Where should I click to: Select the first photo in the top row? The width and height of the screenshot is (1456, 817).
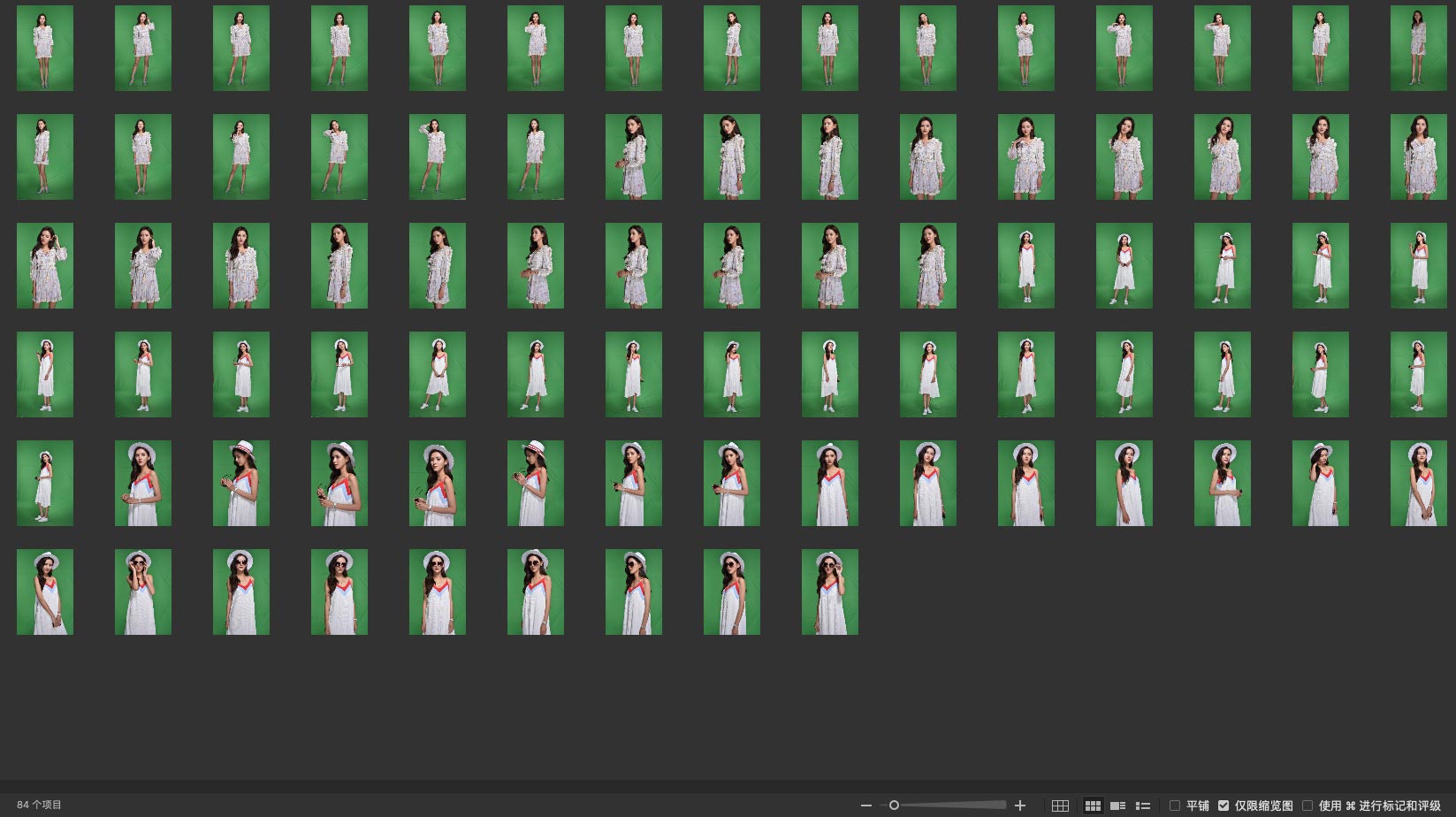tap(45, 48)
